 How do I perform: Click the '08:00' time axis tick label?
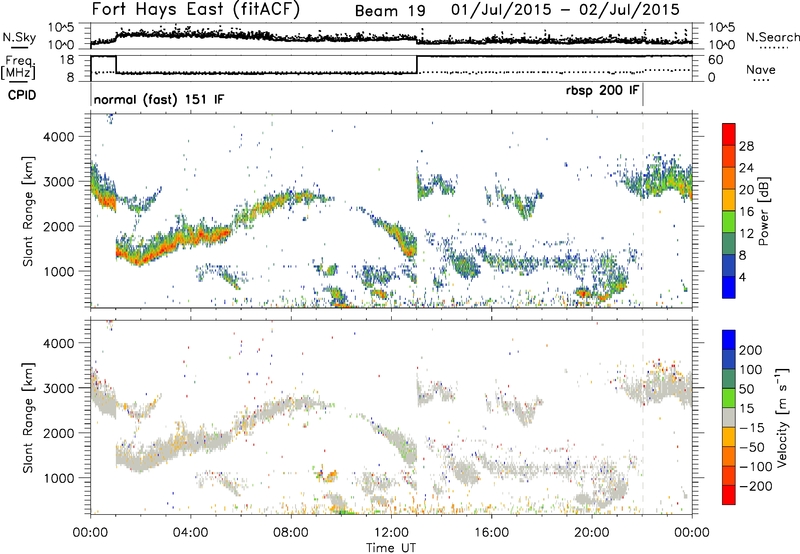290,533
